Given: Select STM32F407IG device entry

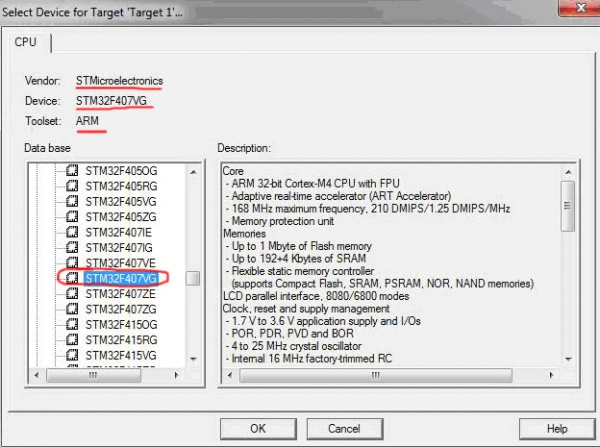Looking at the screenshot, I should [119, 248].
